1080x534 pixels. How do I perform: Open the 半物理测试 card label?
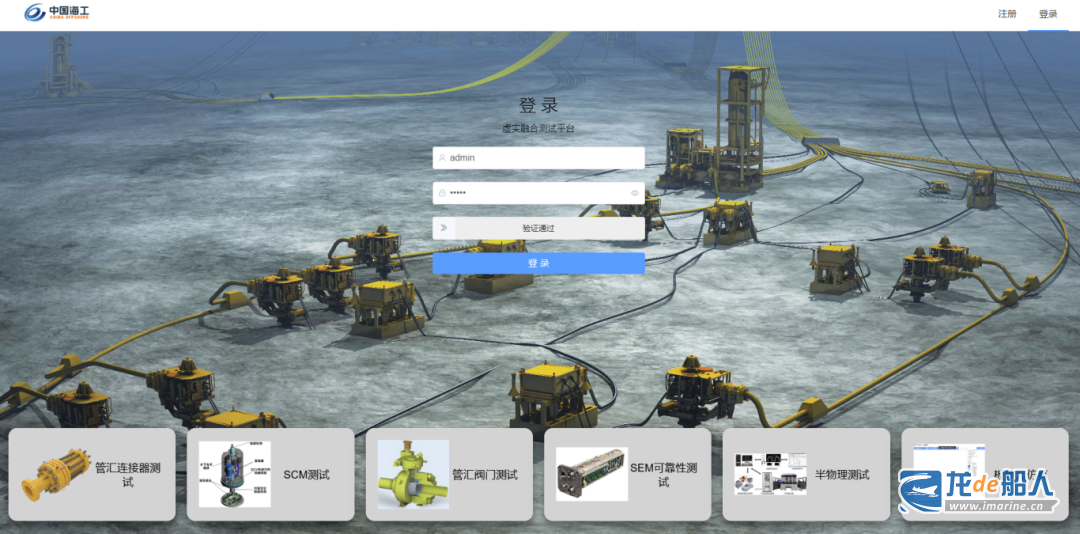(x=842, y=474)
